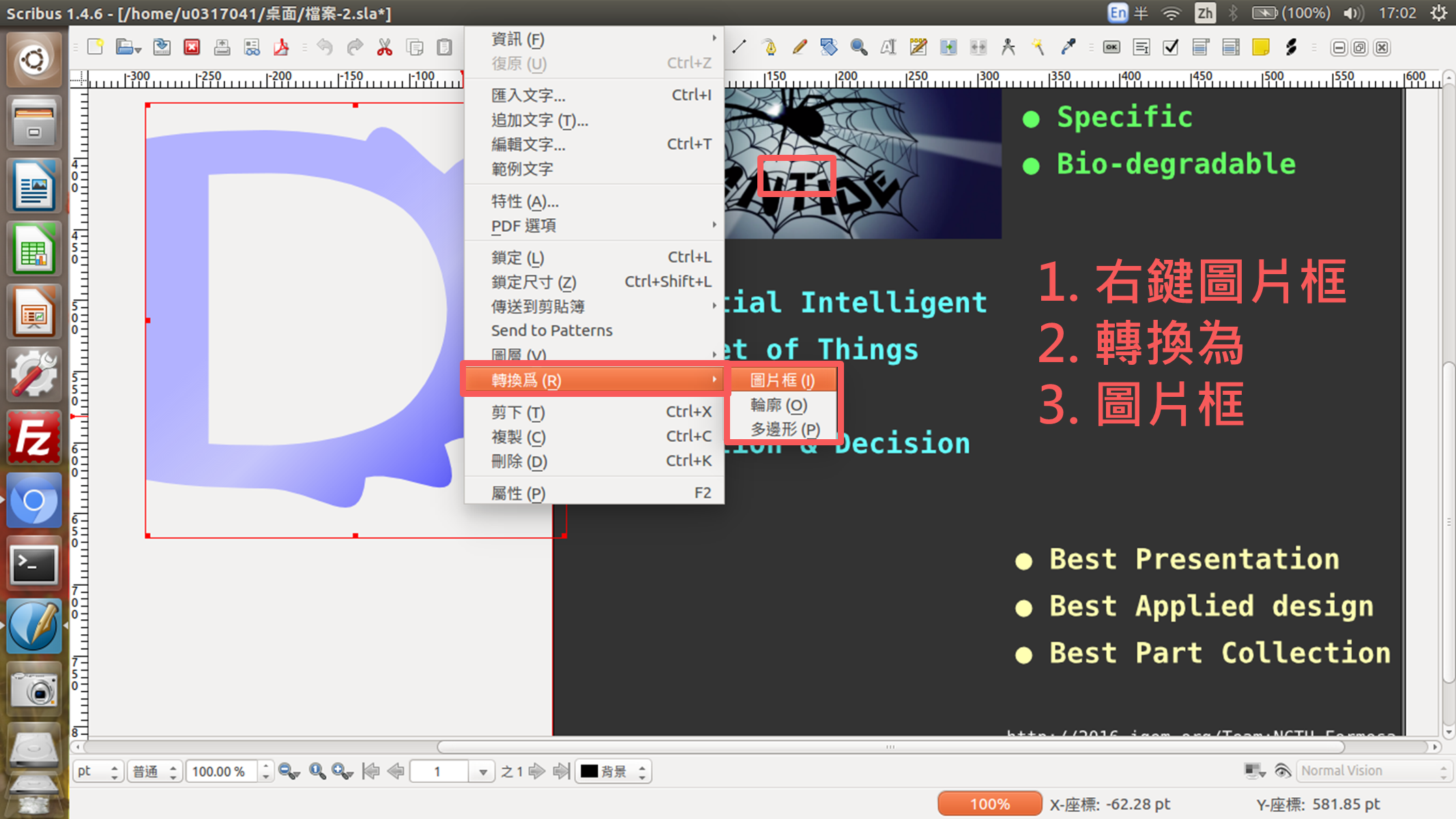Open the unit pt dropdown
This screenshot has width=1456, height=819.
(98, 771)
